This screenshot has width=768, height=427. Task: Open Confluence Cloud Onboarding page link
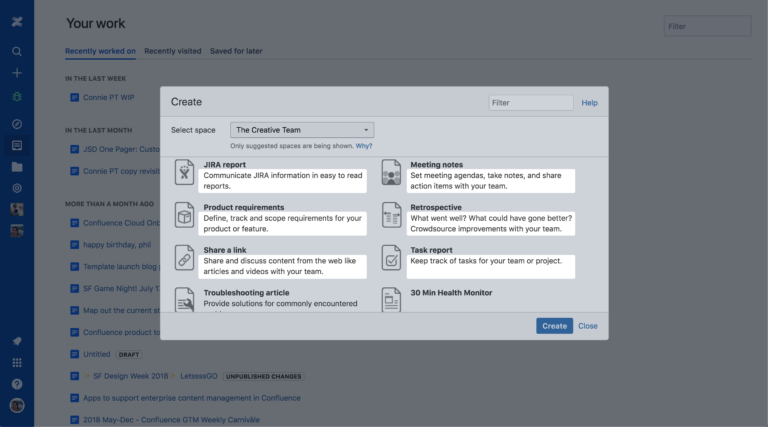pos(121,223)
